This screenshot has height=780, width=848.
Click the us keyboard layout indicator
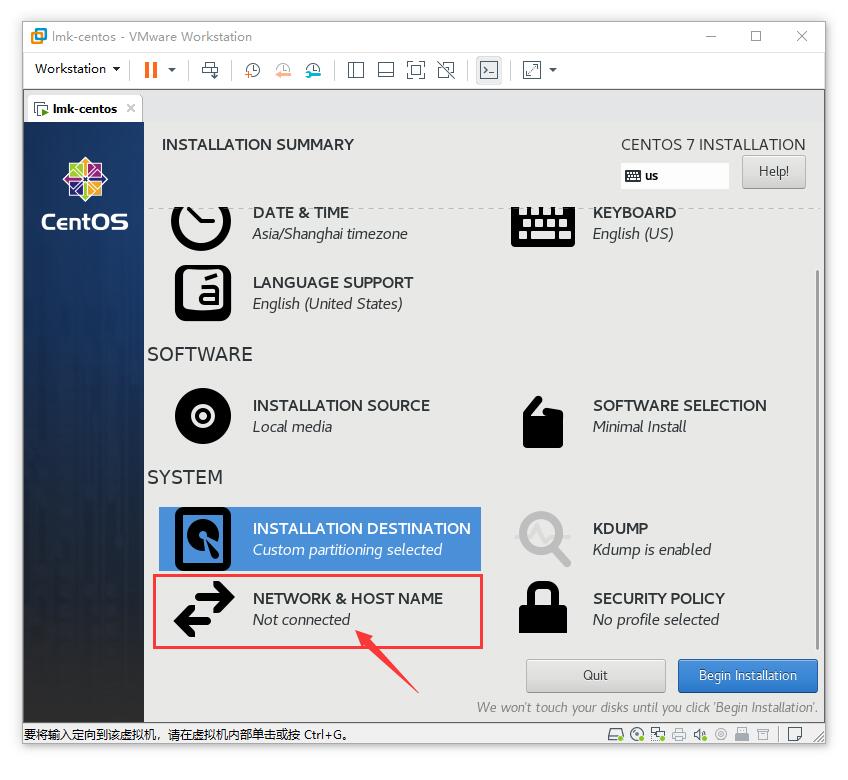pyautogui.click(x=674, y=176)
